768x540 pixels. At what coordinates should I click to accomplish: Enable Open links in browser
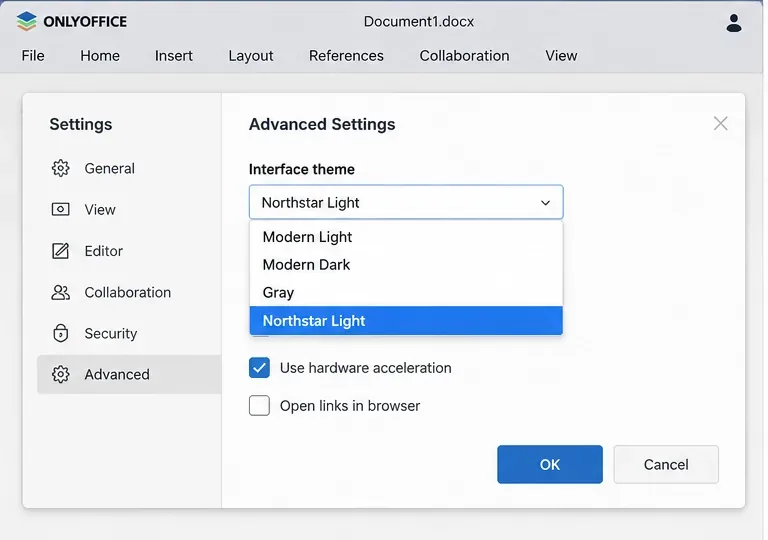259,406
